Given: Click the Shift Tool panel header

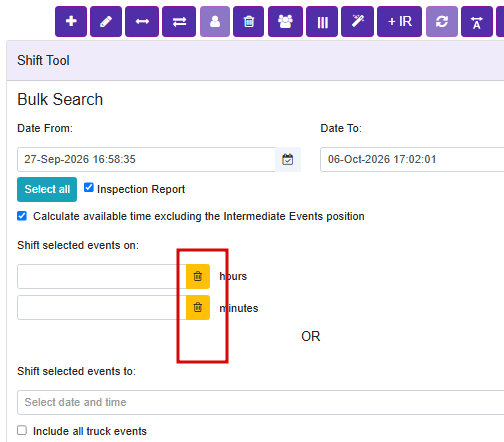Looking at the screenshot, I should 255,61.
